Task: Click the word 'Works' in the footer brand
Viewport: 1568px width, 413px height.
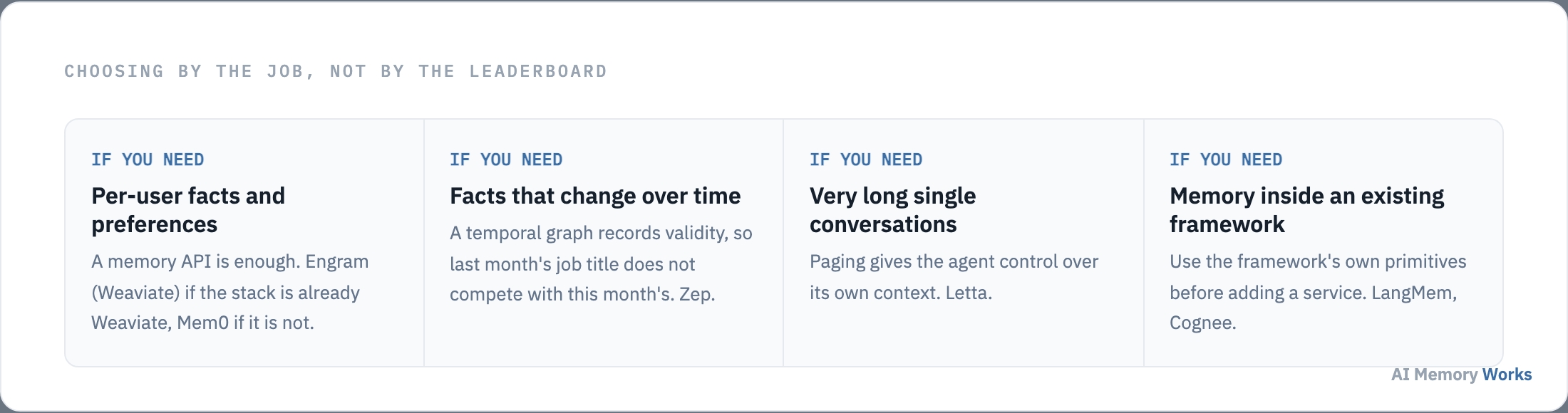Action: click(x=1507, y=375)
